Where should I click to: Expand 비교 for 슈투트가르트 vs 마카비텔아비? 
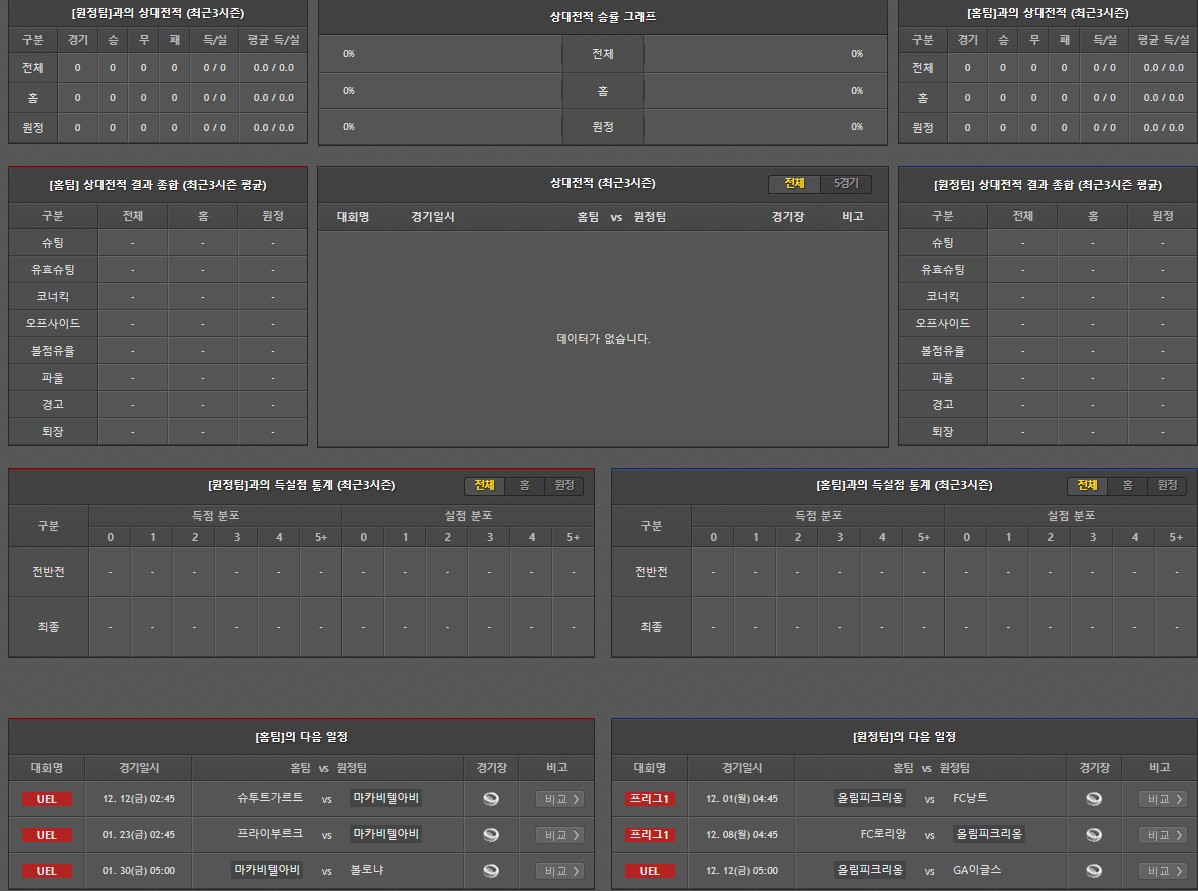point(560,799)
